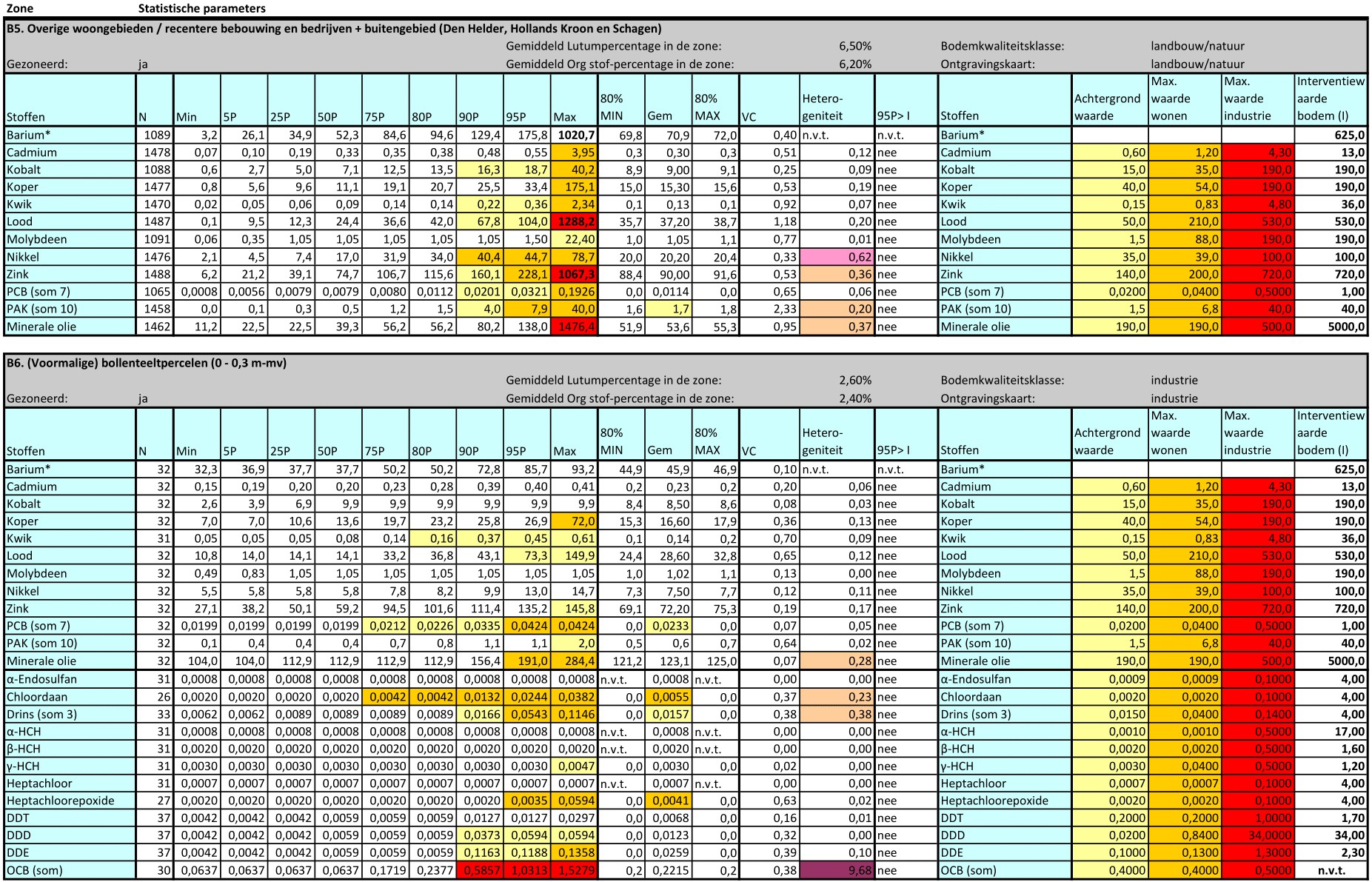Select the PCB (som 7) Max value 0,1926
The height and width of the screenshot is (882, 1372).
tap(575, 292)
